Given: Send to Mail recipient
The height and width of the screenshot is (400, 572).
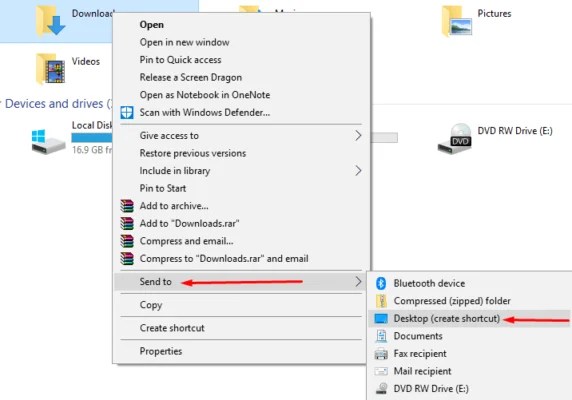Looking at the screenshot, I should [470, 371].
